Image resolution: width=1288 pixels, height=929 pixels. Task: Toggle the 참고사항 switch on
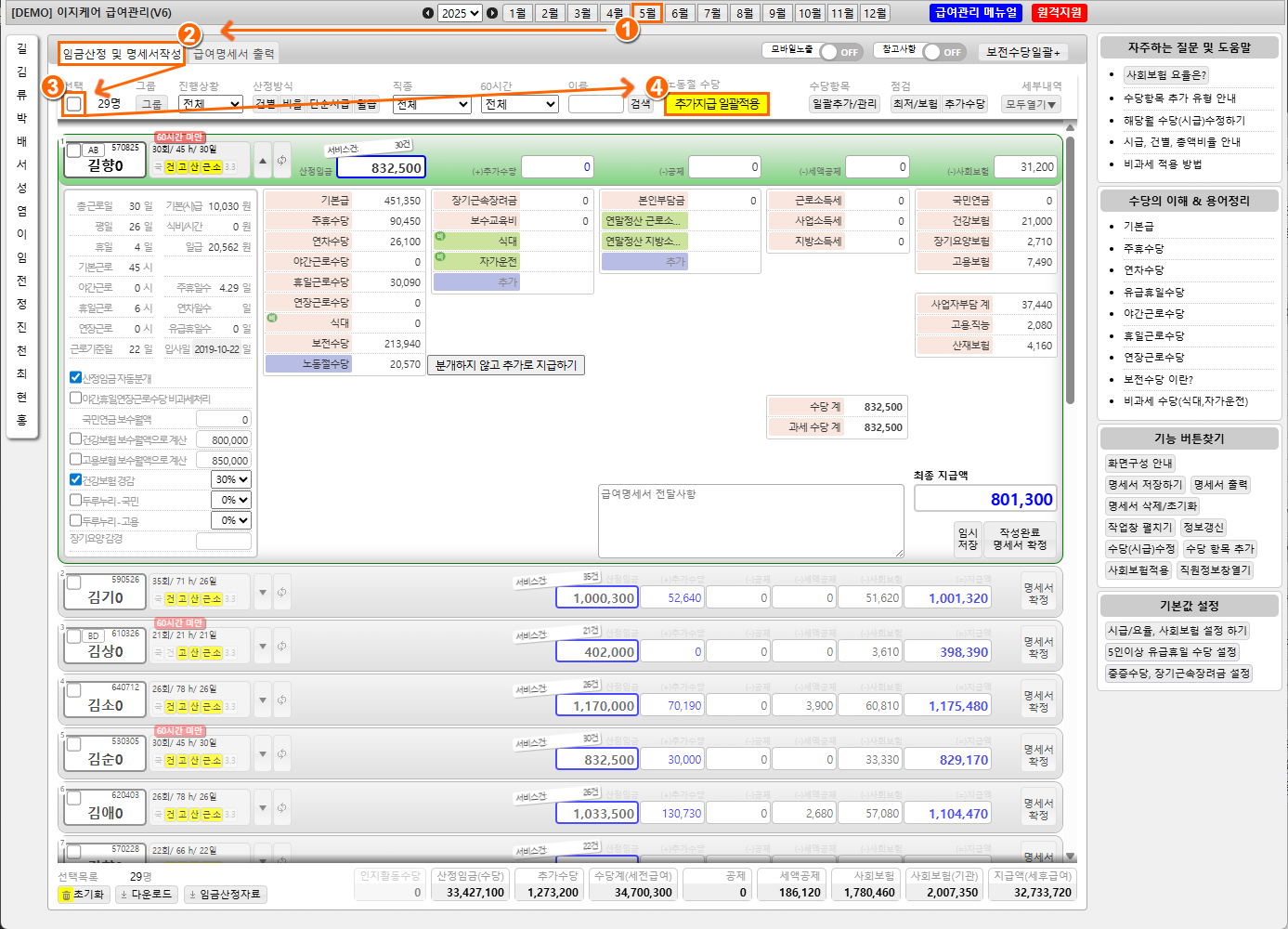tap(943, 52)
